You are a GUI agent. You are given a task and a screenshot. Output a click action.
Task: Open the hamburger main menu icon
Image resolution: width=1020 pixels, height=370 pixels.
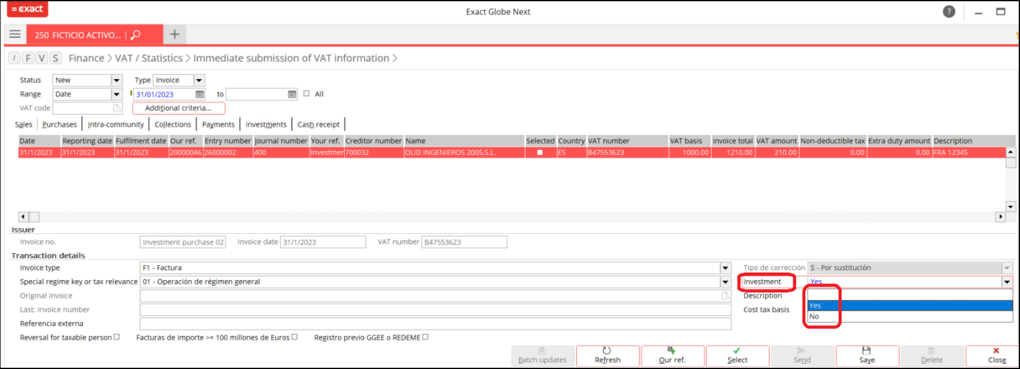pos(15,34)
